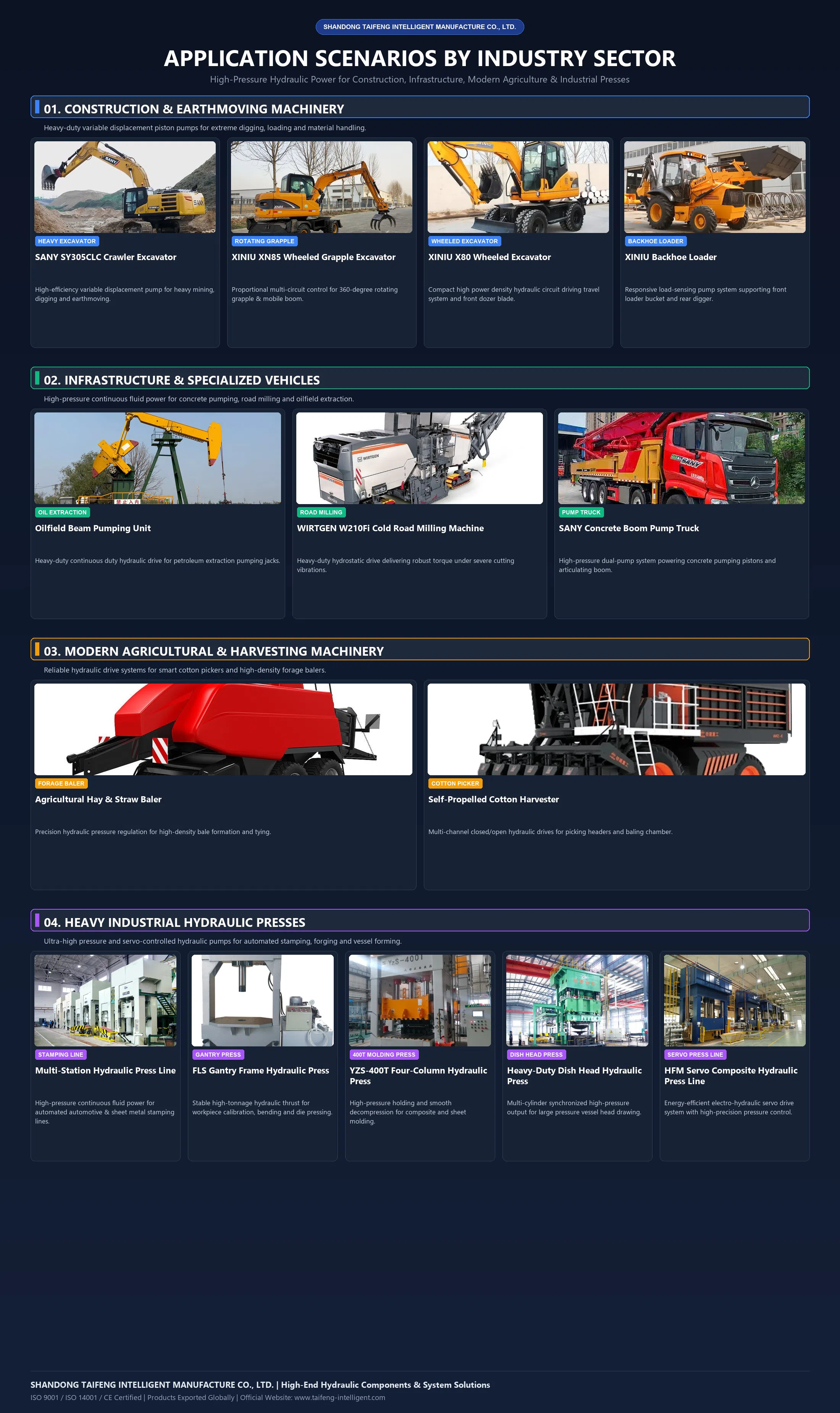Image resolution: width=840 pixels, height=1413 pixels.
Task: Open the SANY concrete pump truck photo
Action: pos(682,458)
